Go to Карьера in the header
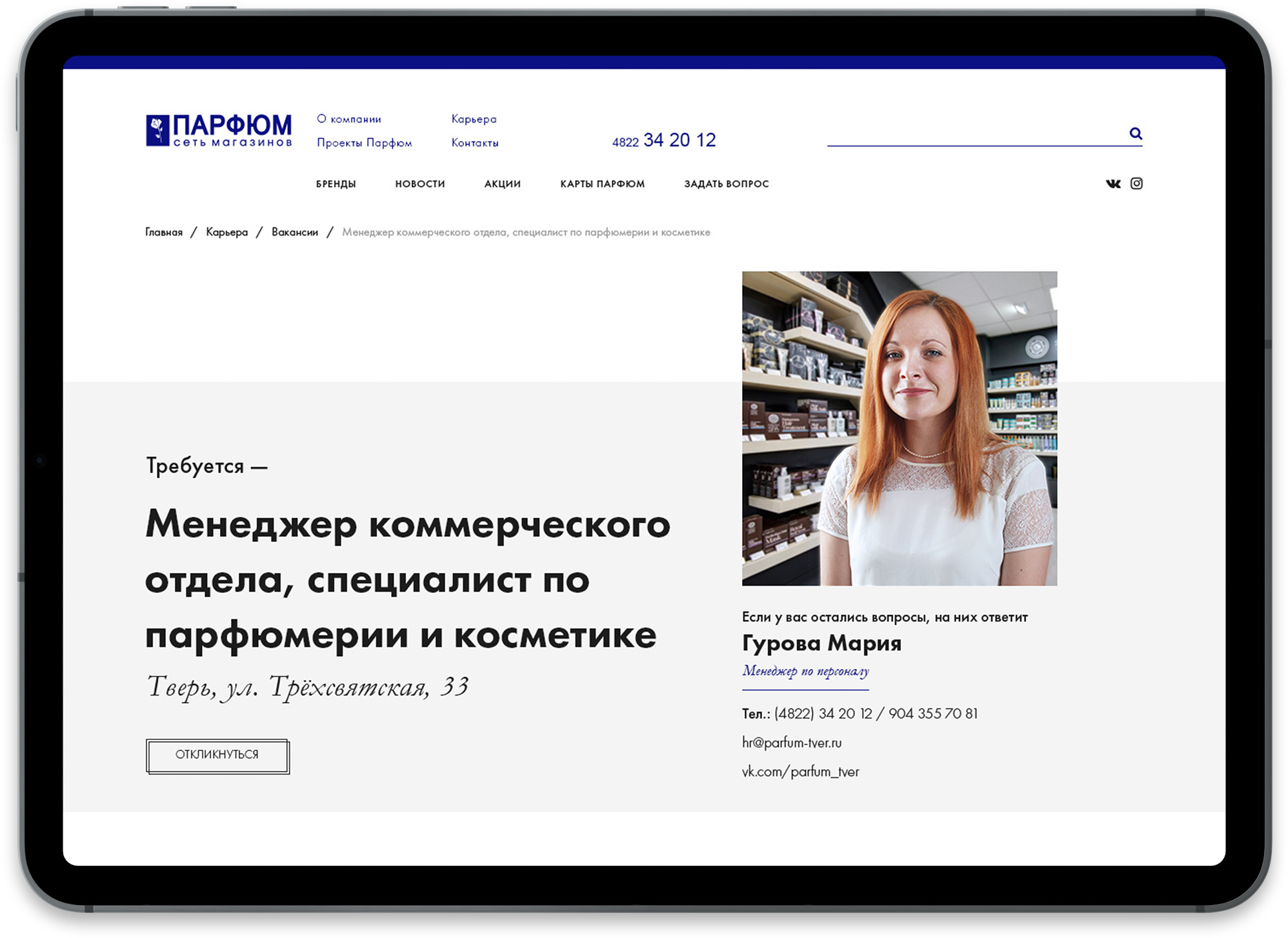The height and width of the screenshot is (938, 1288). click(474, 119)
